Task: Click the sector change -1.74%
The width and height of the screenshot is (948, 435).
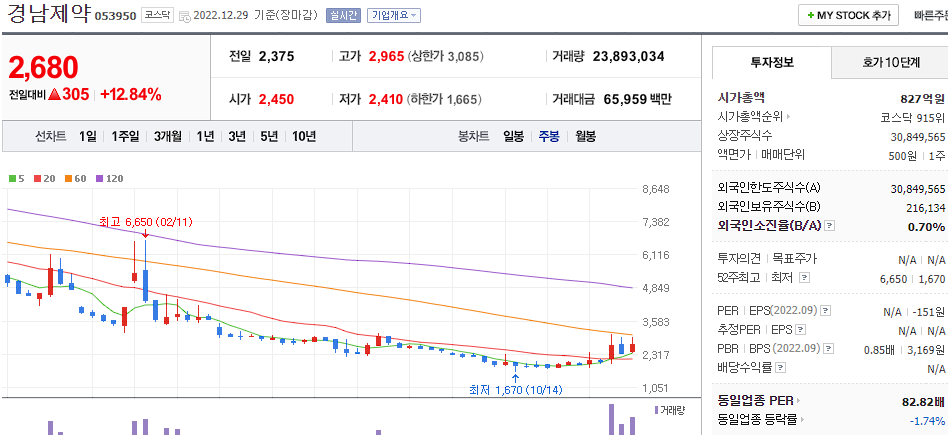Action: pyautogui.click(x=927, y=420)
